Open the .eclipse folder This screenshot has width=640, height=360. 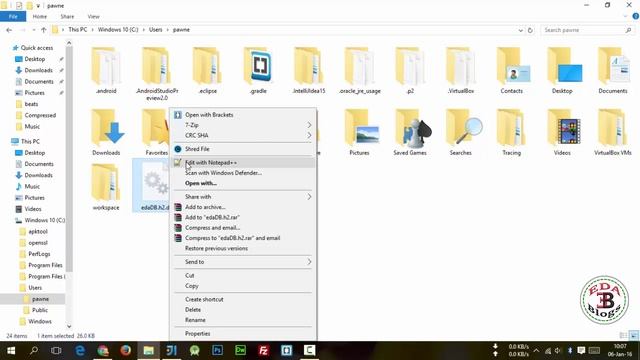pyautogui.click(x=207, y=70)
